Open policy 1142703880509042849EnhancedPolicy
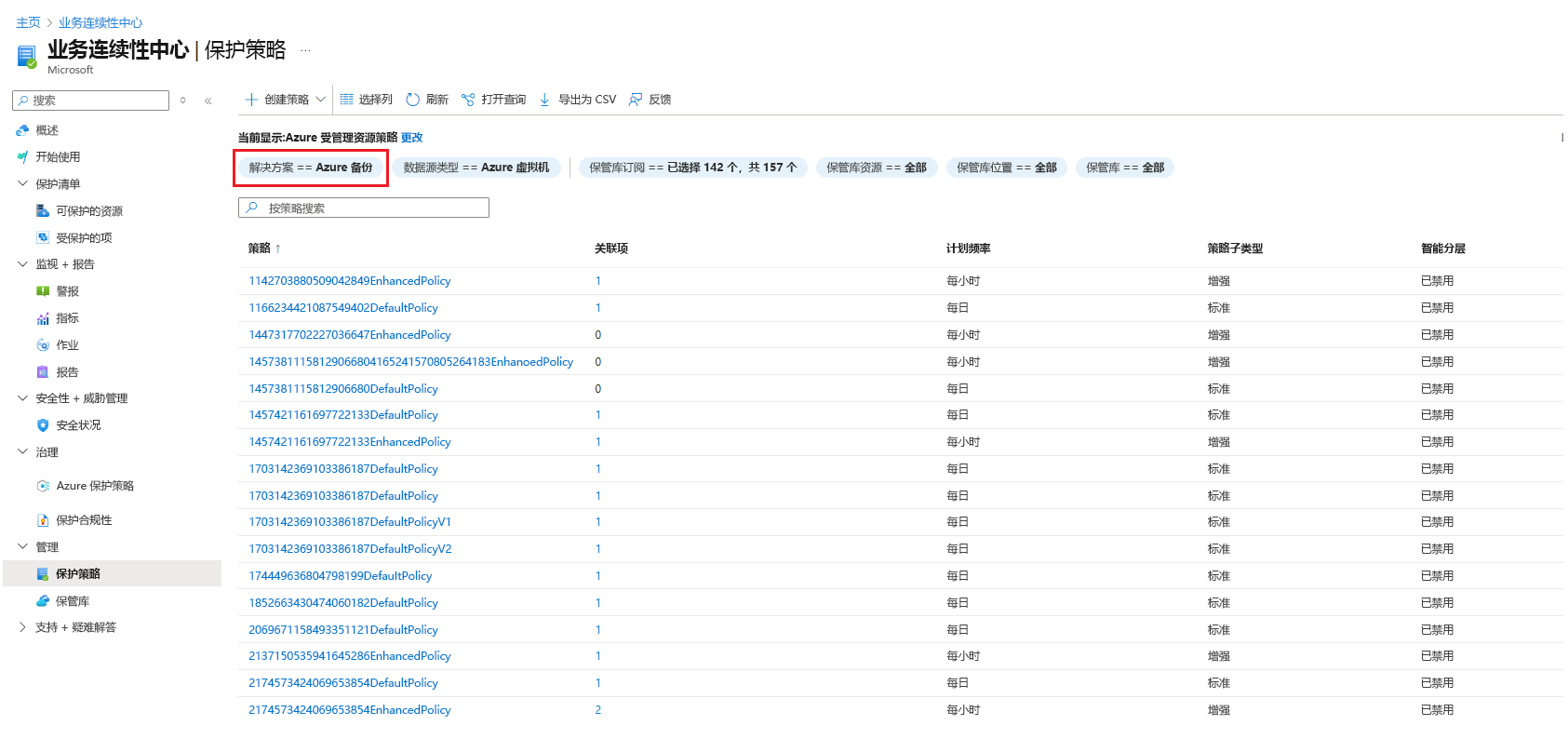The height and width of the screenshot is (739, 1568). coord(350,281)
